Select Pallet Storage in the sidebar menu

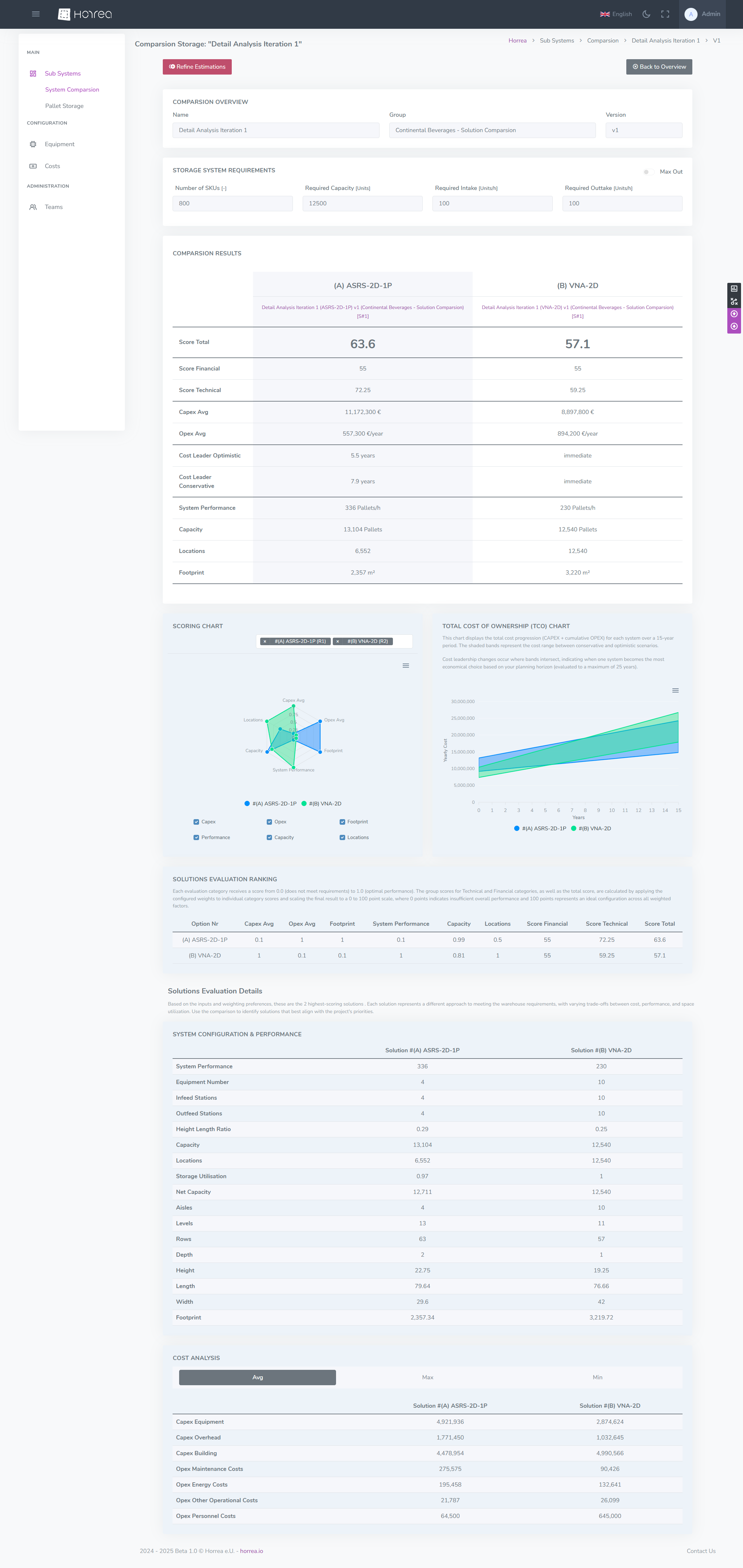click(x=64, y=105)
